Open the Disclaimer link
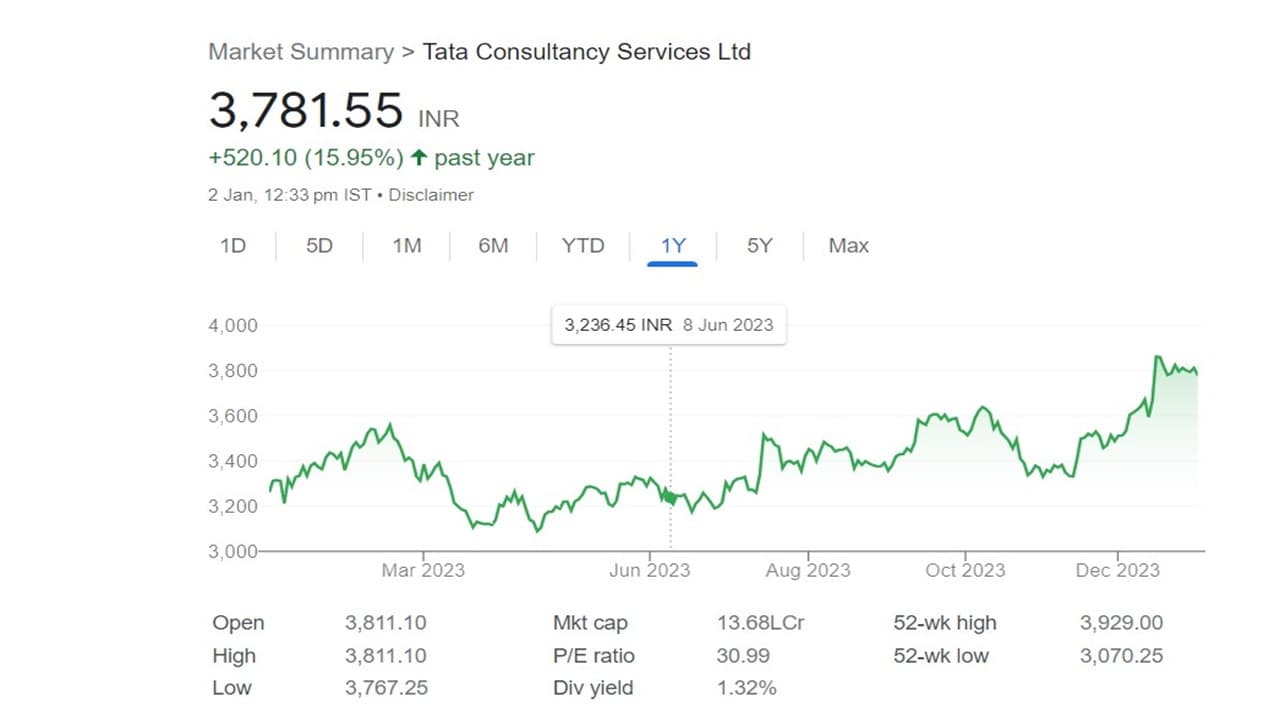The width and height of the screenshot is (1280, 720). 431,195
